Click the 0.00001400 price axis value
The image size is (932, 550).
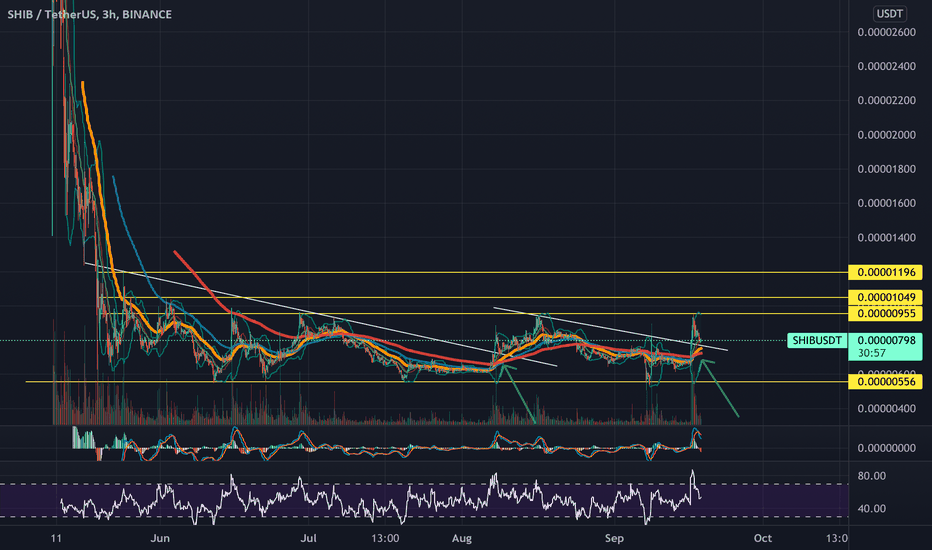point(886,238)
